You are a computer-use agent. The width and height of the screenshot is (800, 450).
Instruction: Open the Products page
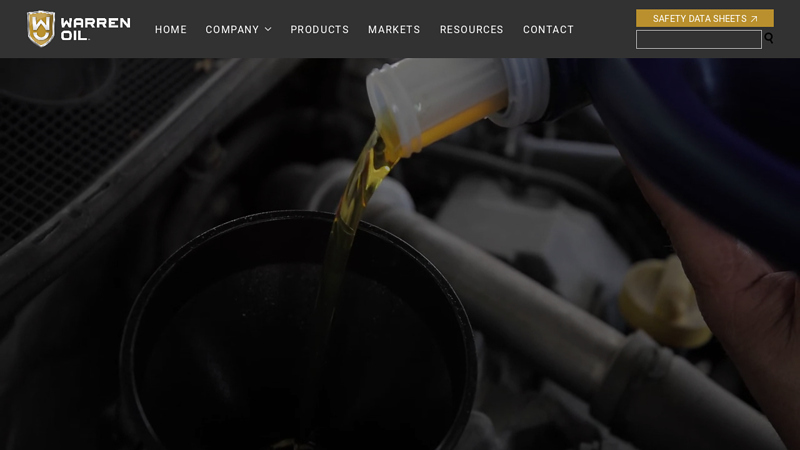pyautogui.click(x=319, y=30)
